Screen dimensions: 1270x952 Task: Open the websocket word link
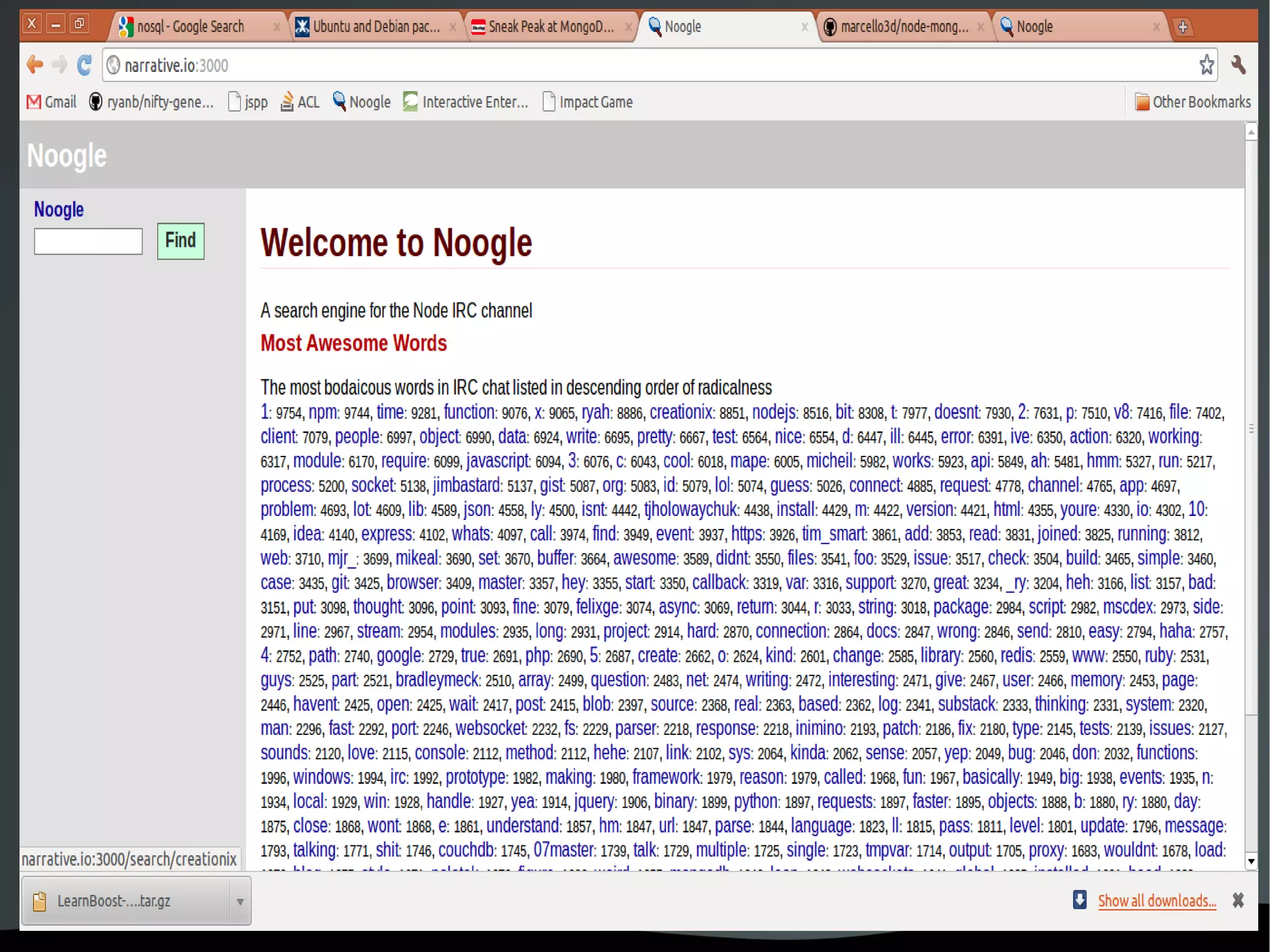coord(491,728)
